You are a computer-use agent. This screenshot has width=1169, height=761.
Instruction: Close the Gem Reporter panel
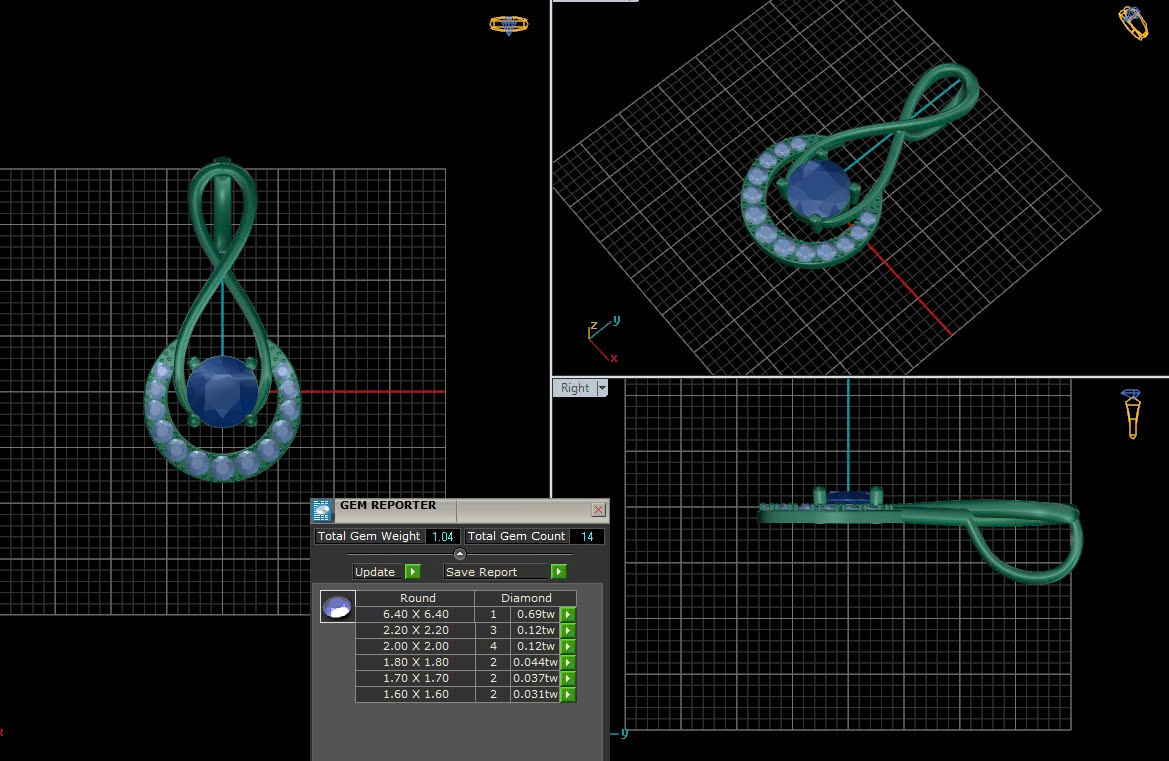[x=598, y=510]
